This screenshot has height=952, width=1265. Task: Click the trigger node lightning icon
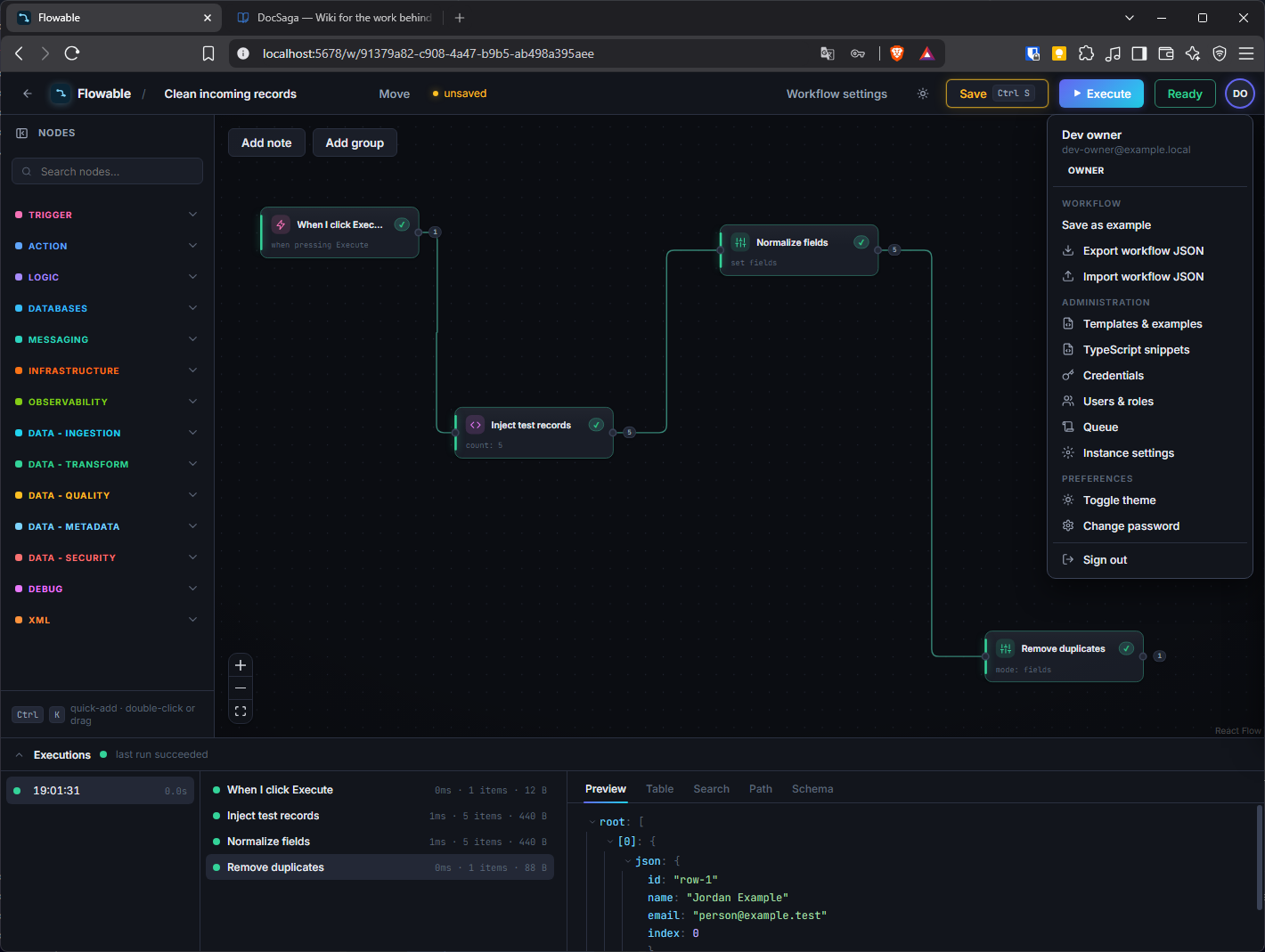coord(281,224)
